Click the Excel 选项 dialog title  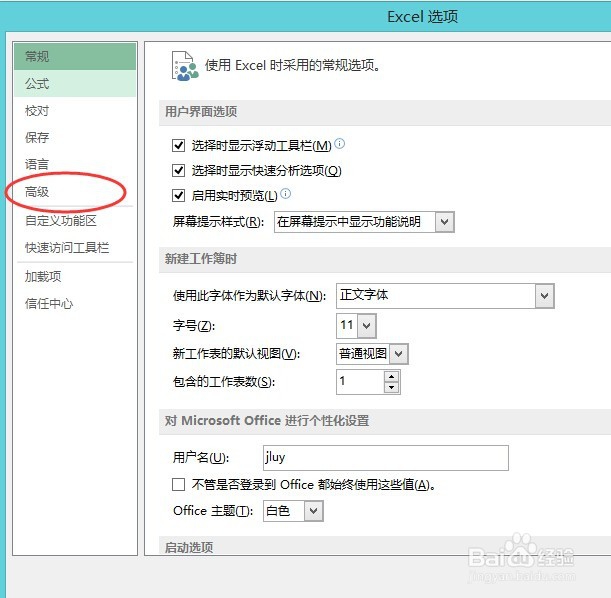point(422,17)
